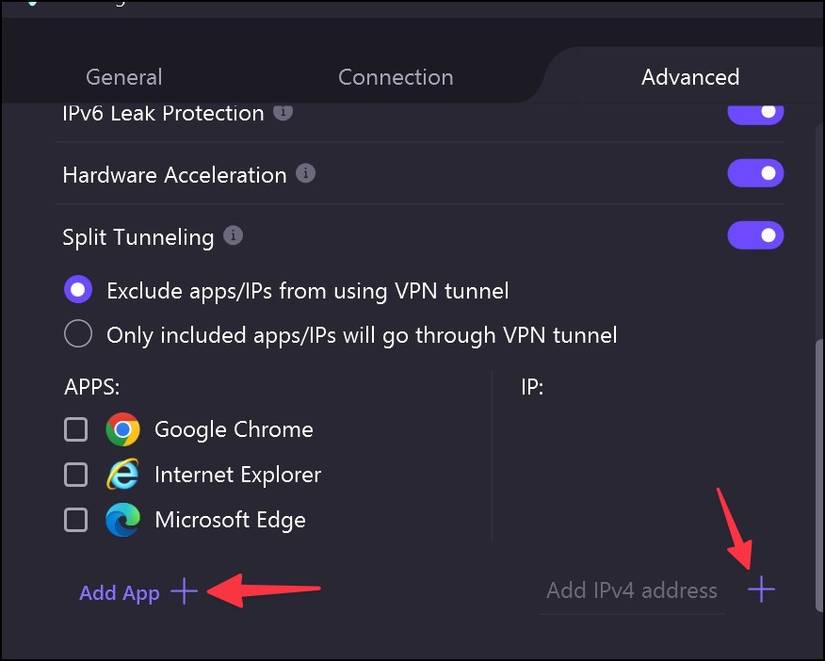Disable the Hardware Acceleration toggle
Image resolution: width=825 pixels, height=661 pixels.
point(755,173)
